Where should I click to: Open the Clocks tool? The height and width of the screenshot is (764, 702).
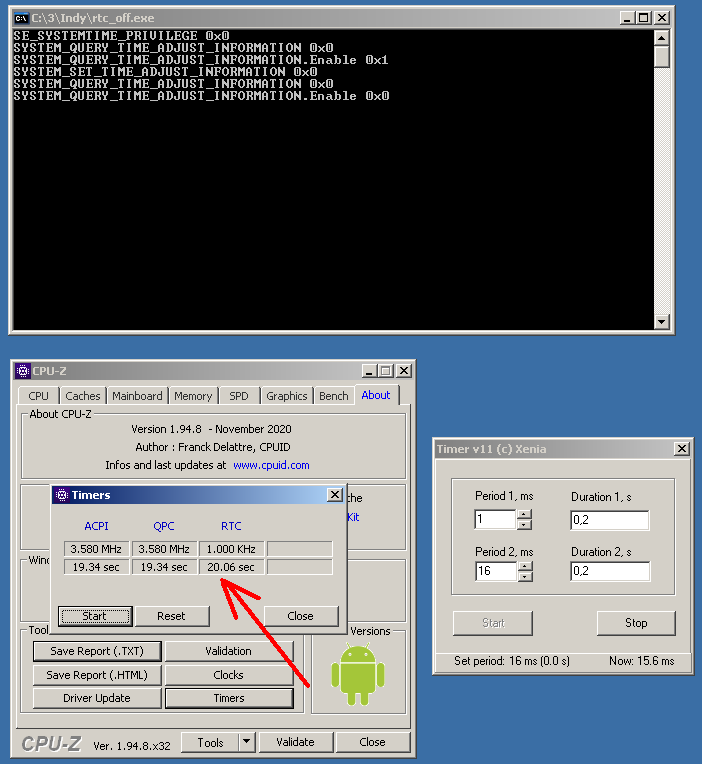(x=229, y=675)
